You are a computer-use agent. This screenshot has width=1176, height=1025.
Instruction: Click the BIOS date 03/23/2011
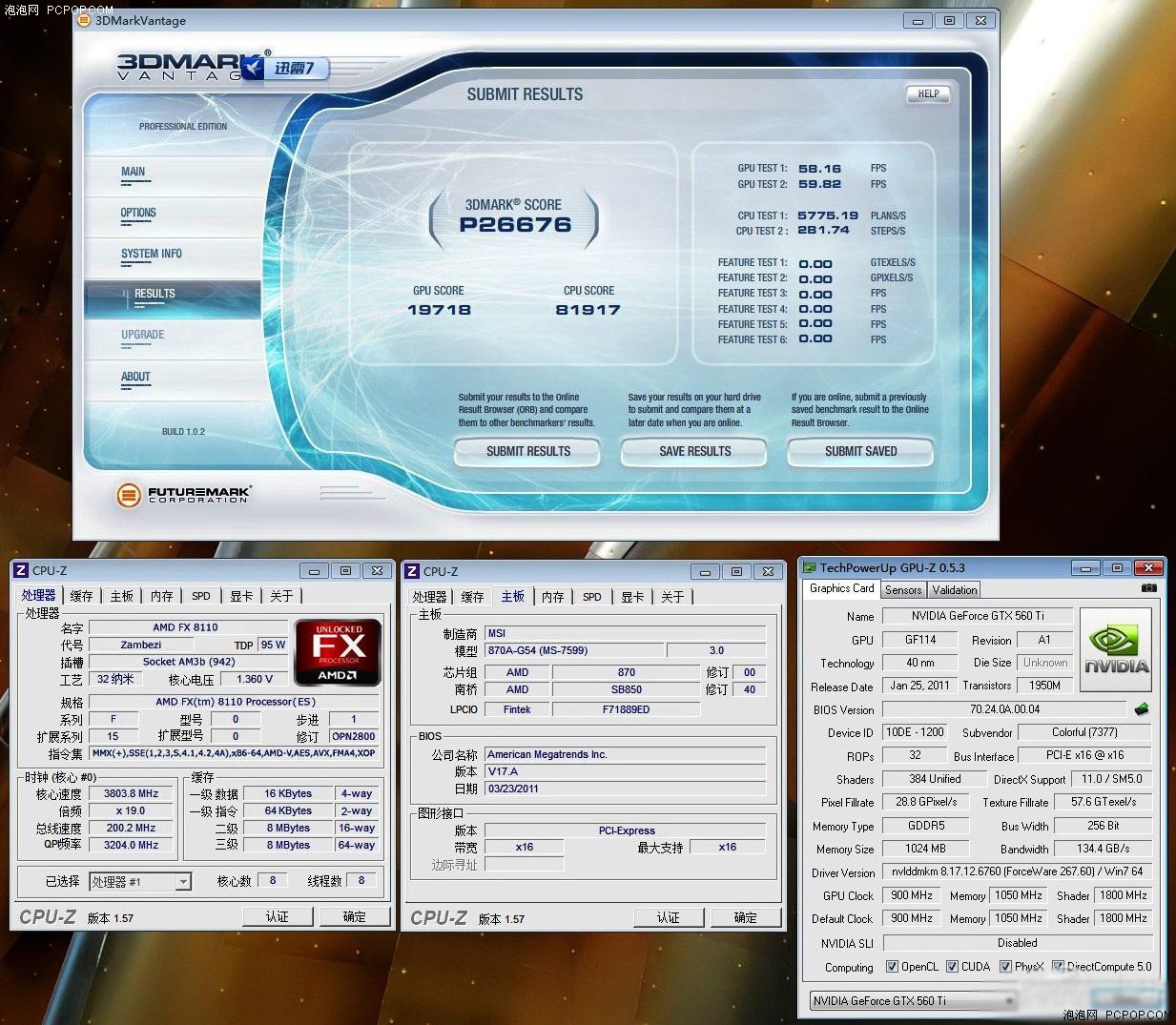(x=626, y=789)
